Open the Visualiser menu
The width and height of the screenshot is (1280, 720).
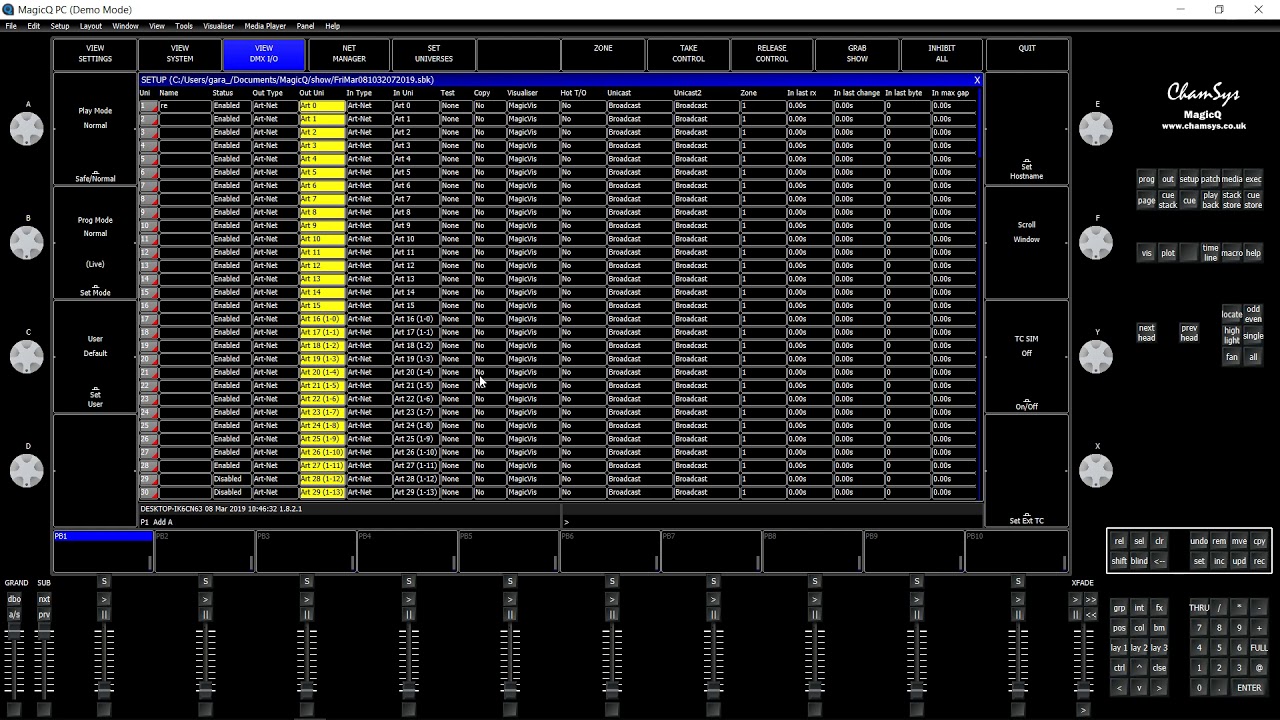(x=218, y=26)
